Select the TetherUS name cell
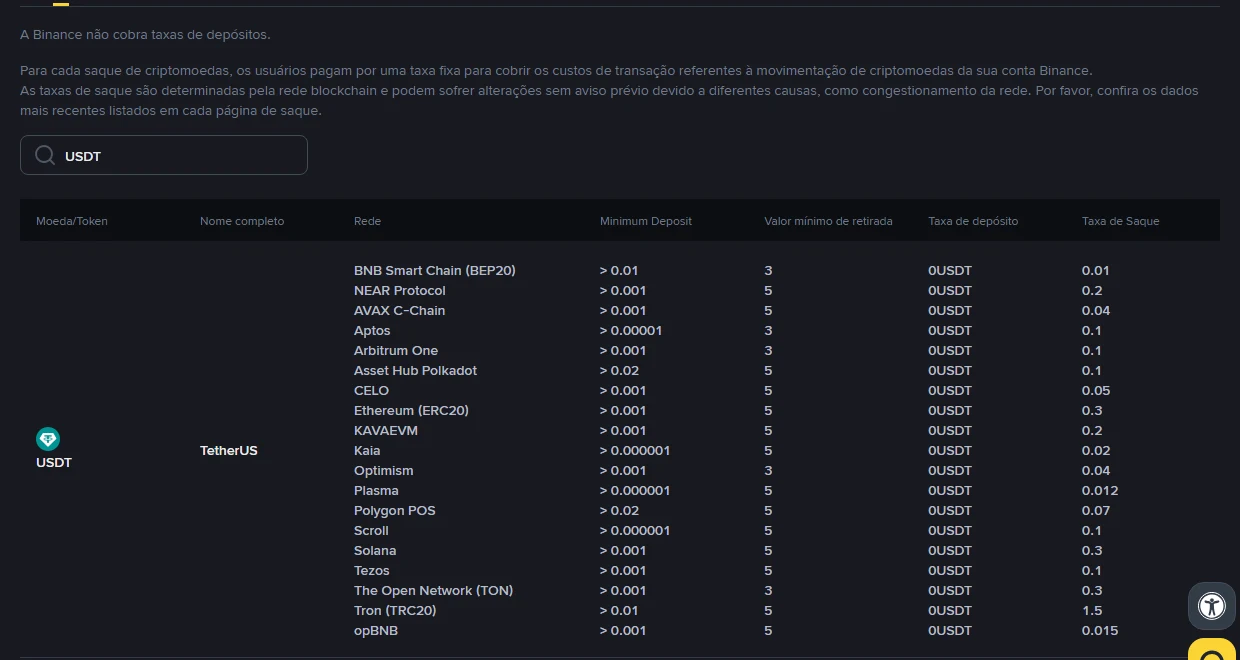Image resolution: width=1240 pixels, height=660 pixels. (229, 450)
